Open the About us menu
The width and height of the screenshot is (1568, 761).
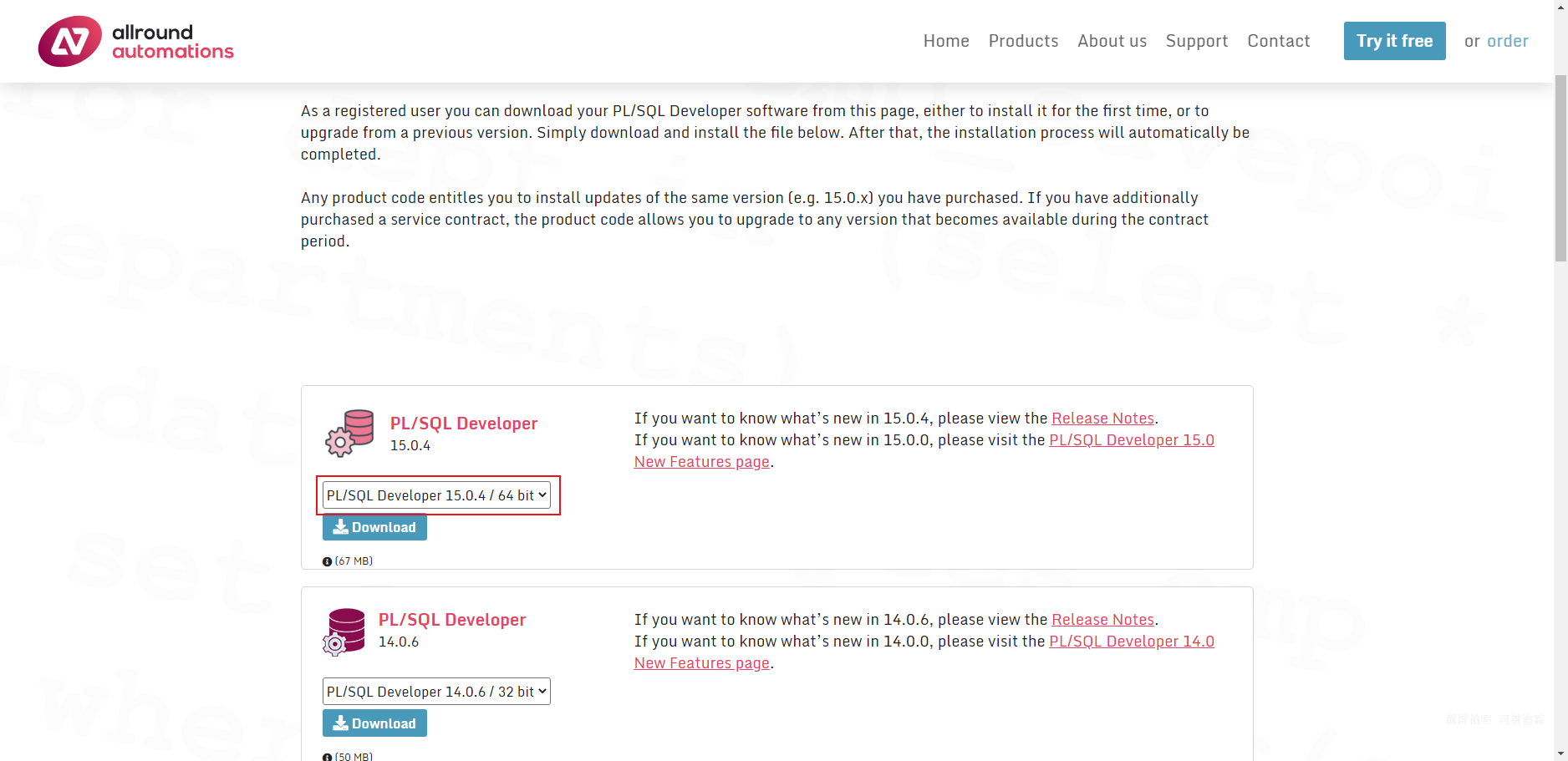1112,41
